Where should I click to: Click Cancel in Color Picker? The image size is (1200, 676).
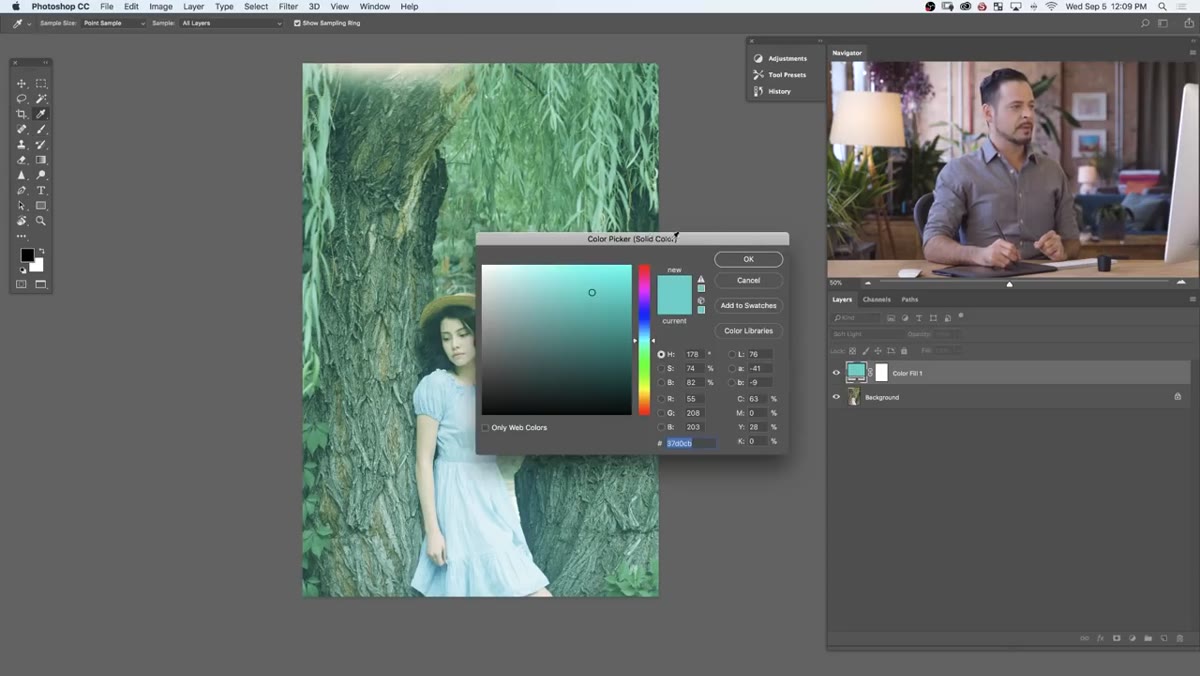click(748, 280)
